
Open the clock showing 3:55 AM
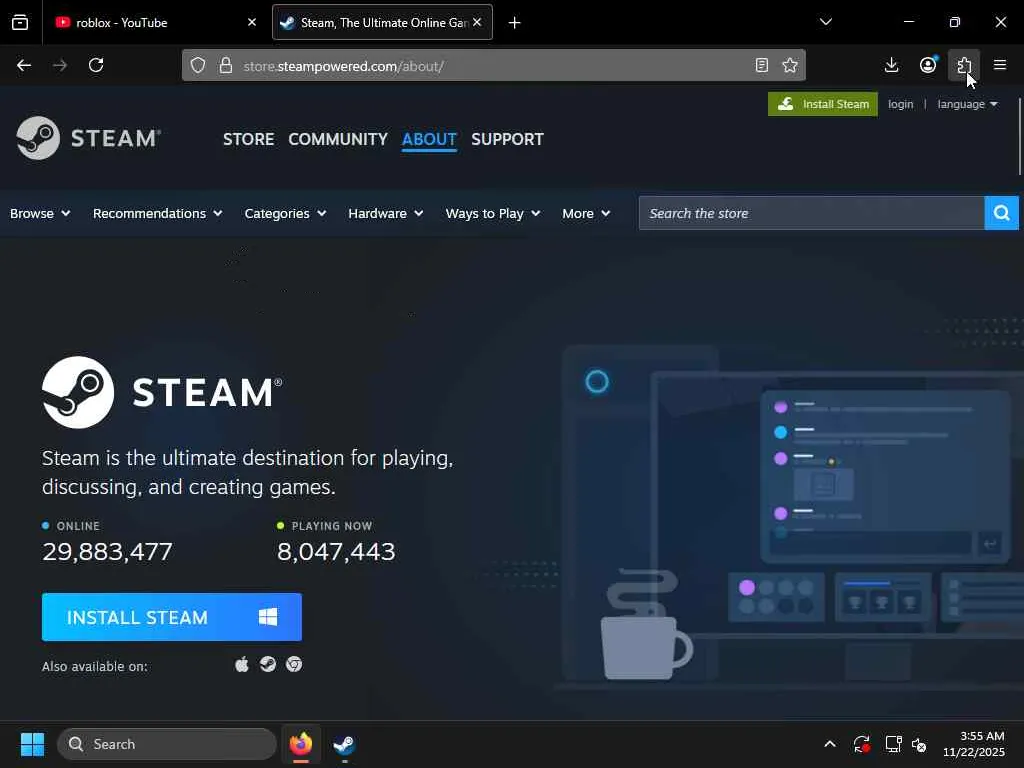(x=974, y=744)
